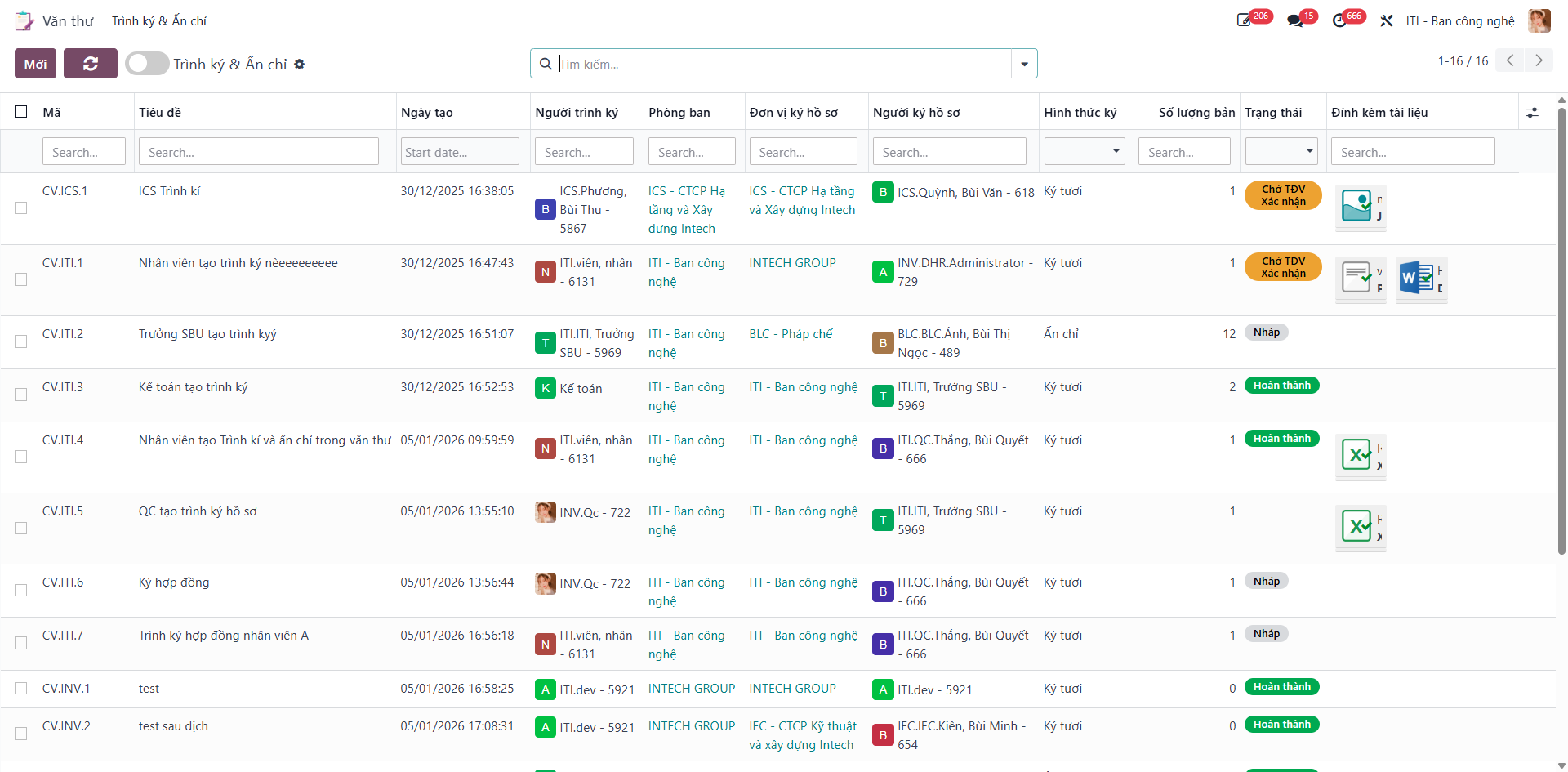The width and height of the screenshot is (1568, 772).
Task: Focus the Start date filter field
Action: (x=460, y=152)
